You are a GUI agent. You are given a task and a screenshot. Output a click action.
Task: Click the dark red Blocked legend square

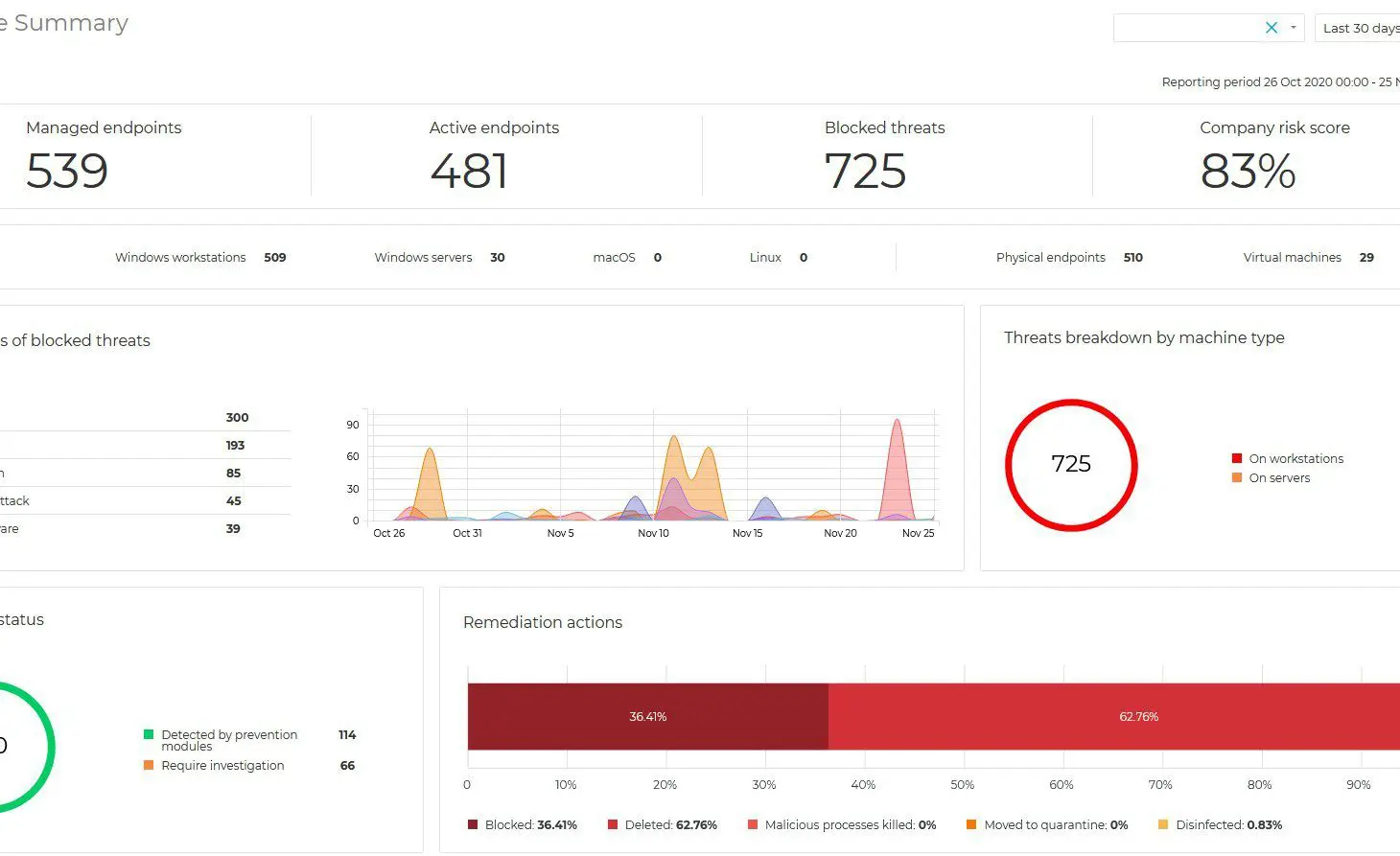[x=472, y=824]
